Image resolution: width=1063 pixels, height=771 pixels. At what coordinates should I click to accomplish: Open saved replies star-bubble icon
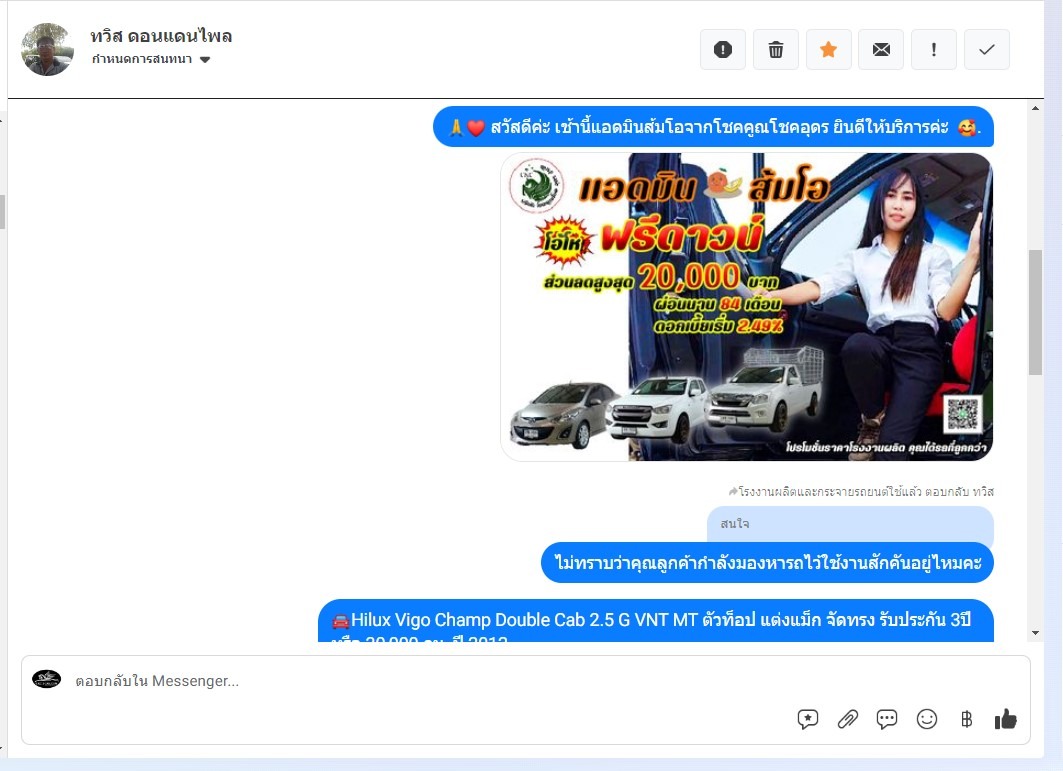(x=807, y=719)
